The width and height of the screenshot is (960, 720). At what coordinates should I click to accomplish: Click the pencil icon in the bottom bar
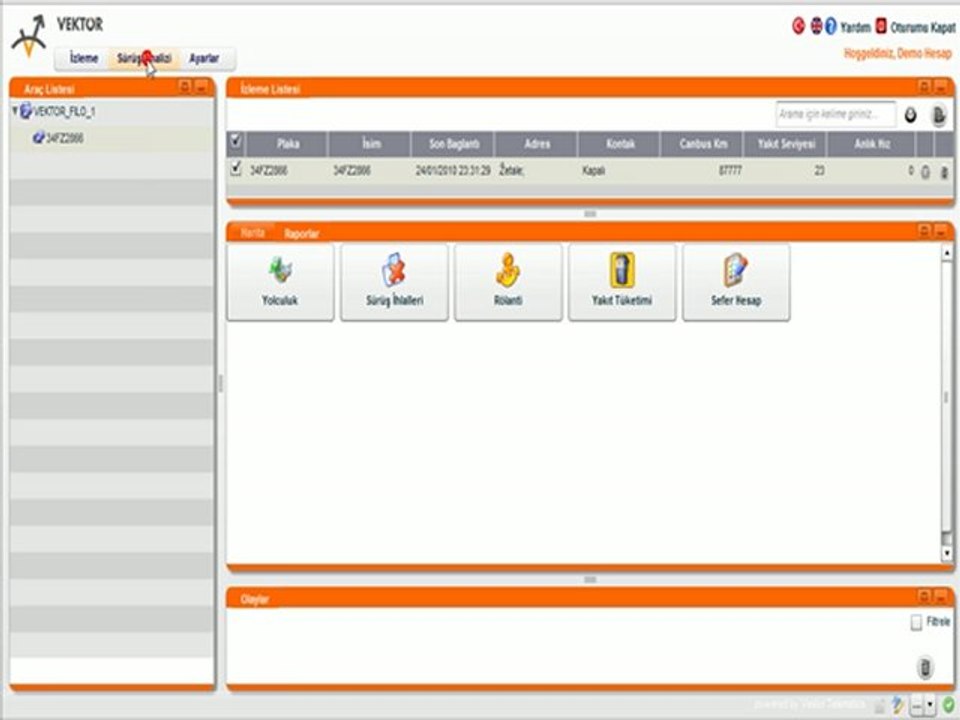click(898, 705)
